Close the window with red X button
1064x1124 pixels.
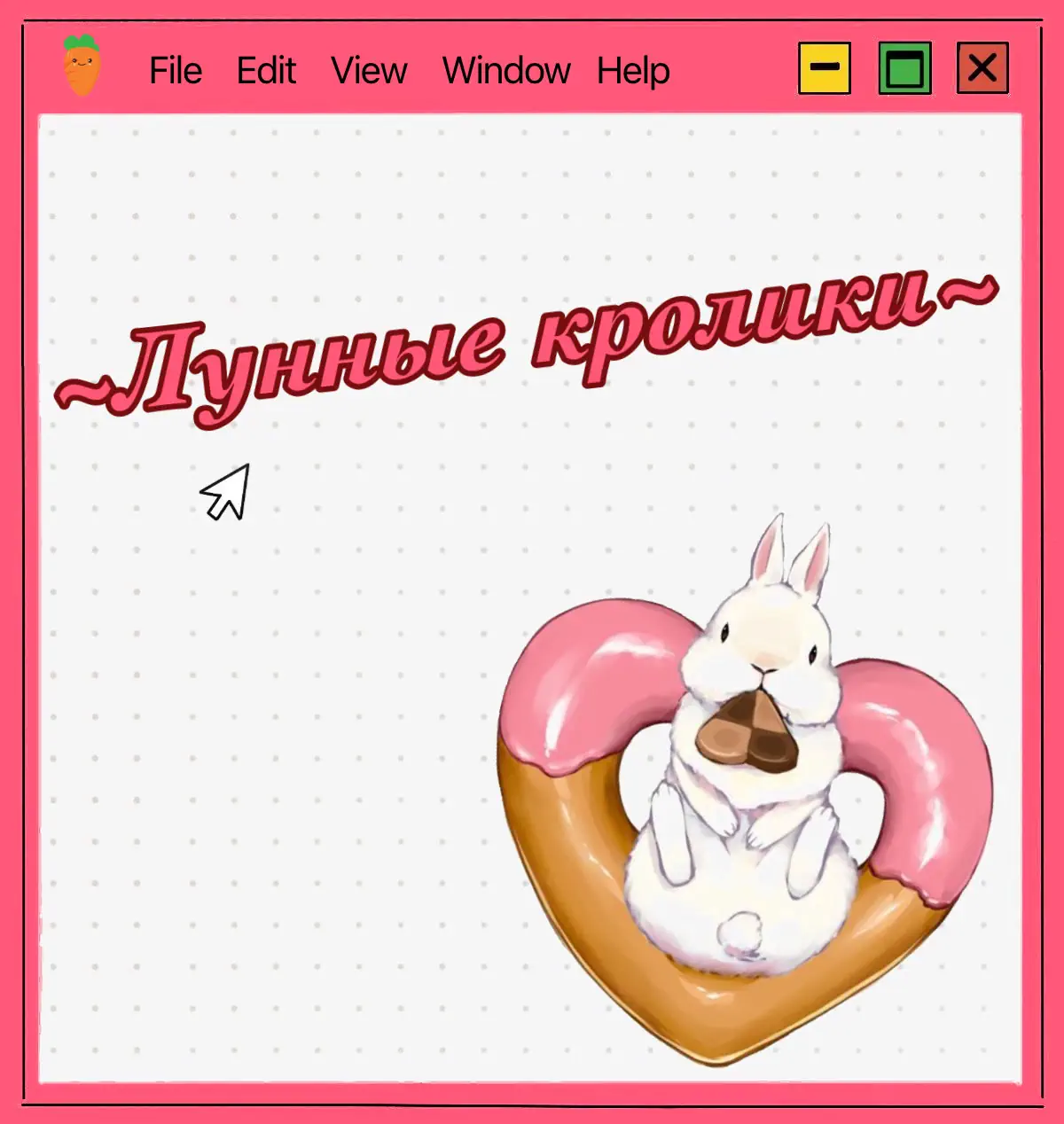coord(982,67)
